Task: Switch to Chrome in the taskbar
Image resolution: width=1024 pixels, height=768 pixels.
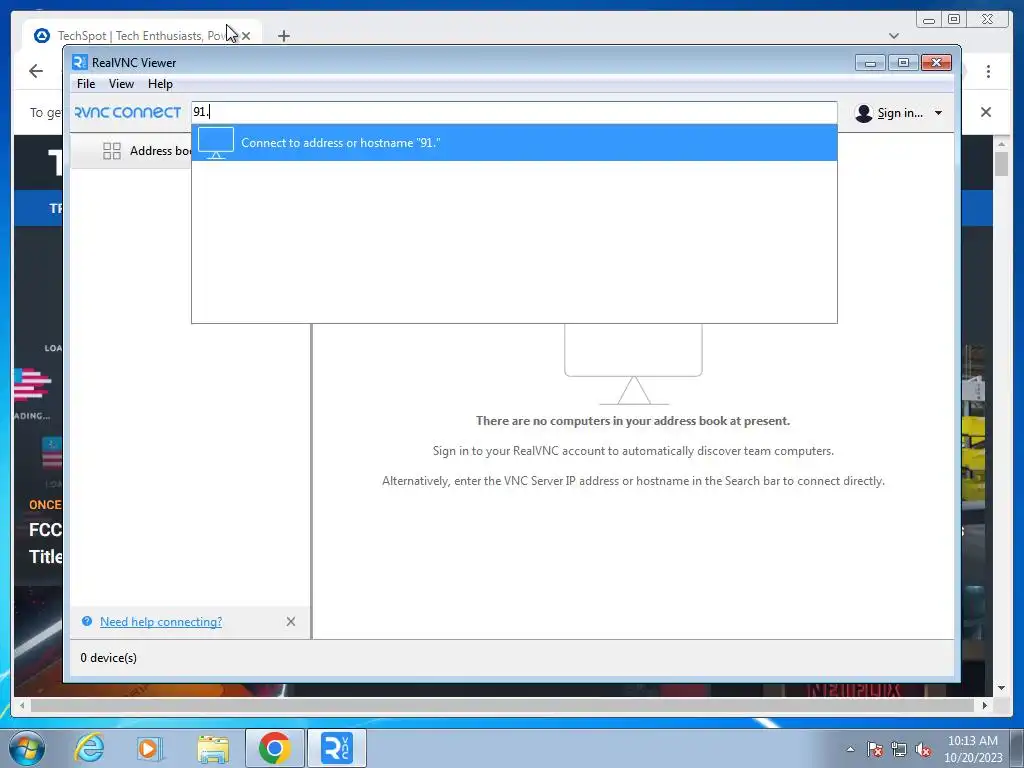Action: click(275, 748)
